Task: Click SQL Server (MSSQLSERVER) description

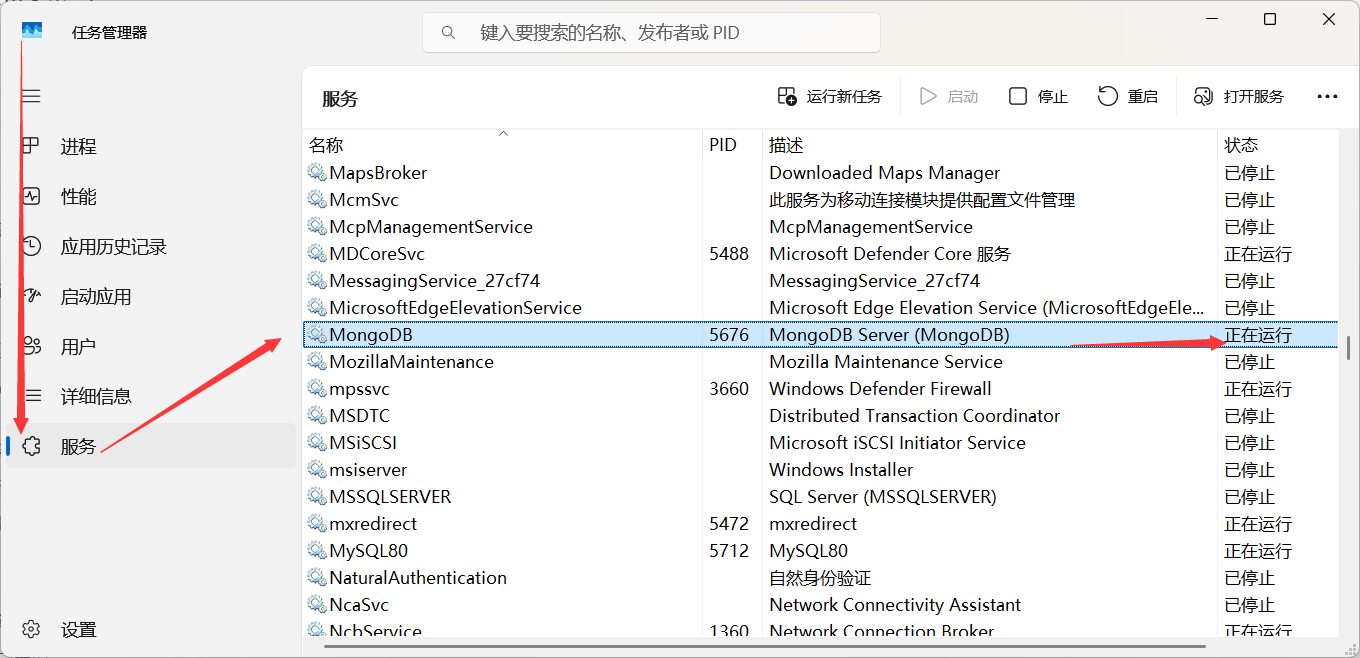Action: coord(883,497)
